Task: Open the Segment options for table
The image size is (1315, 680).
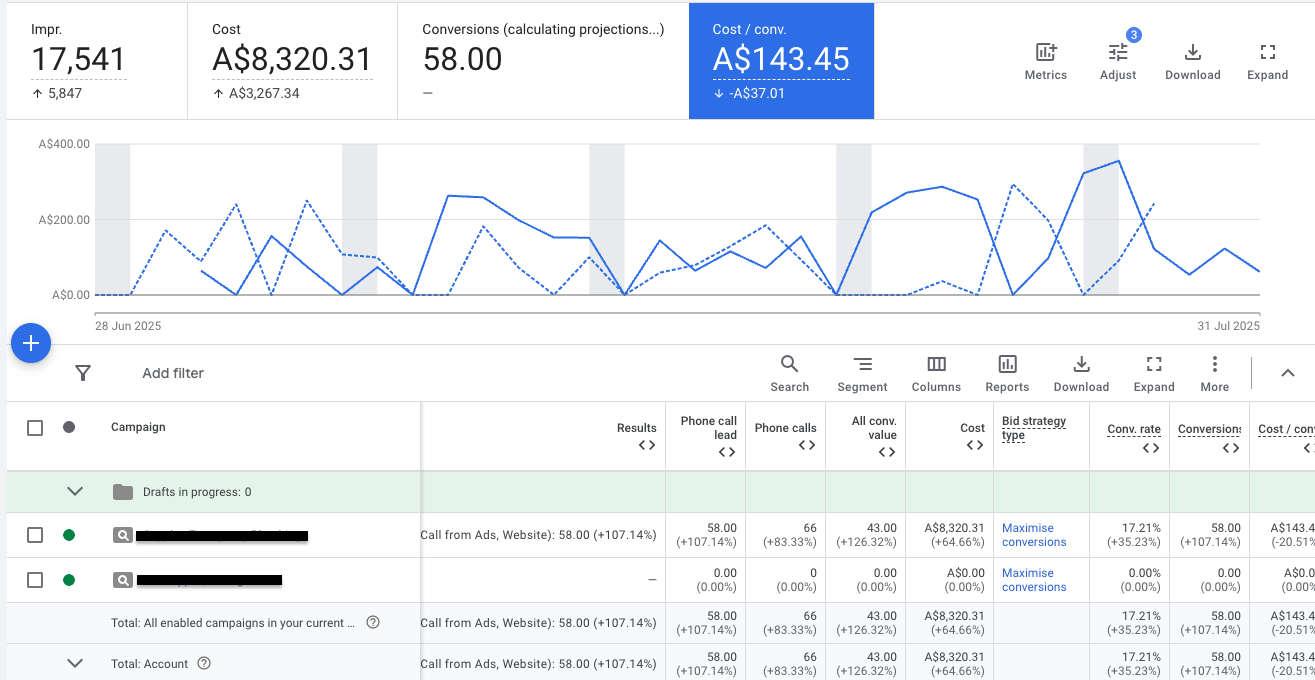Action: point(862,373)
